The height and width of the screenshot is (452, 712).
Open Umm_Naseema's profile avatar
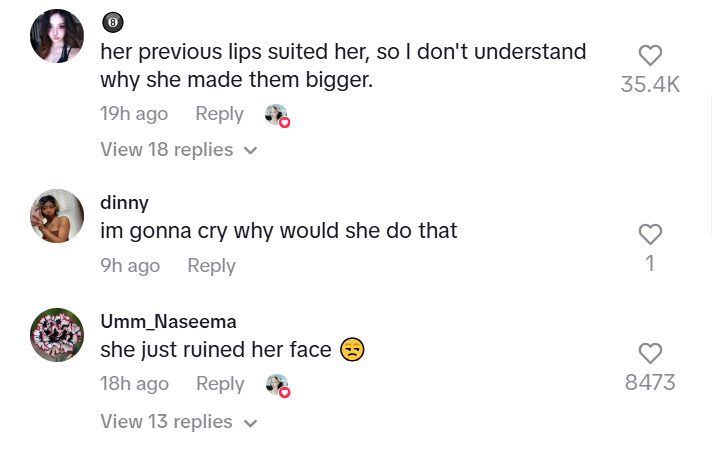click(57, 335)
